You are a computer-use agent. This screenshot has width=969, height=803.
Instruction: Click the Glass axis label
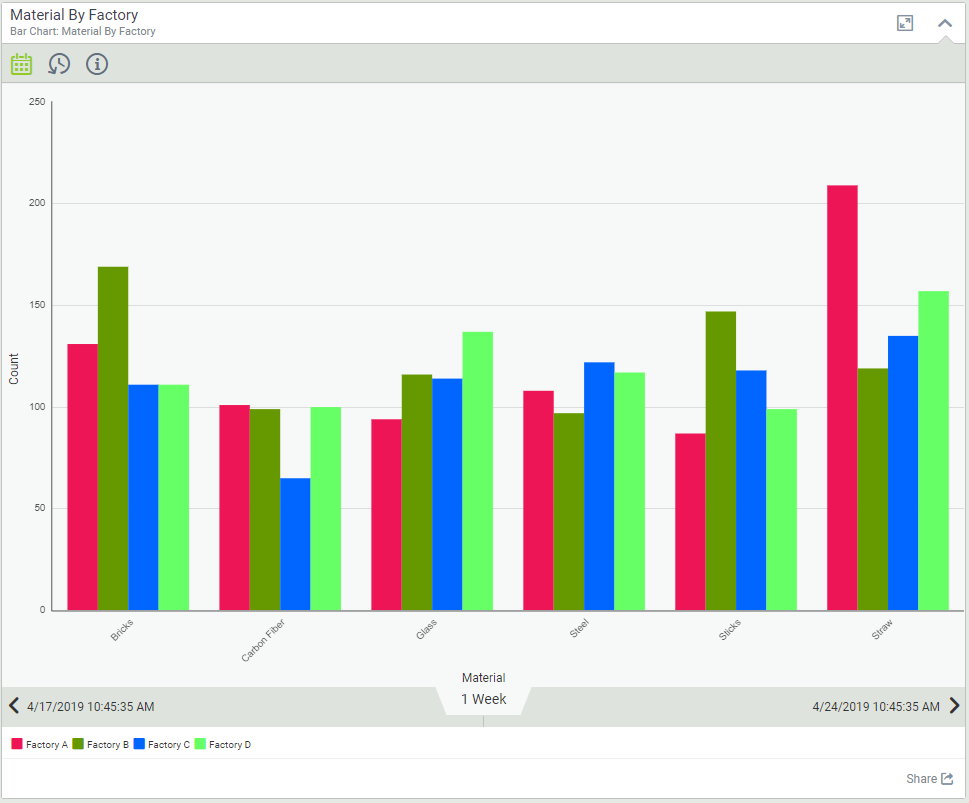click(426, 629)
